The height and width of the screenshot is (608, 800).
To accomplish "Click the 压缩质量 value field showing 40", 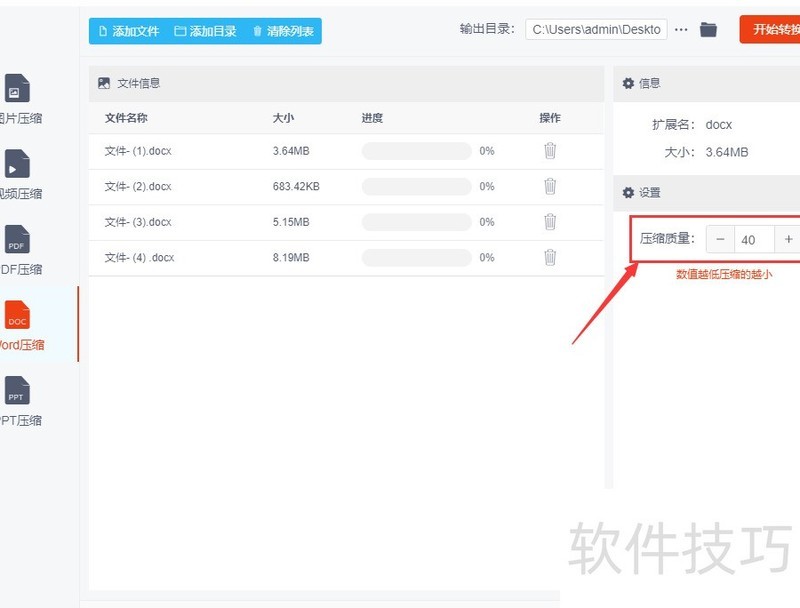I will point(748,239).
